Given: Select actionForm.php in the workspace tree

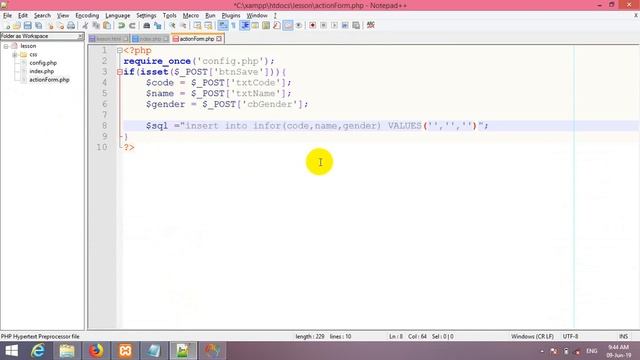Looking at the screenshot, I should (49, 80).
